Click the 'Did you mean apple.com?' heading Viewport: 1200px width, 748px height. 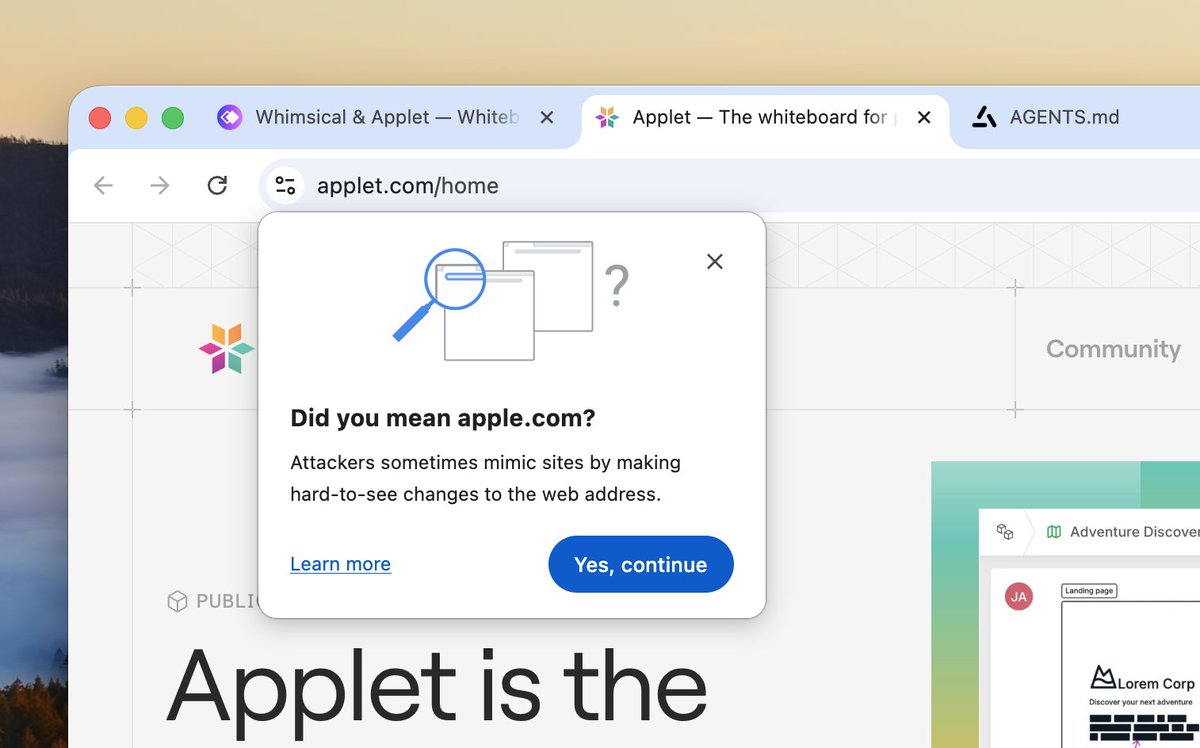point(442,418)
